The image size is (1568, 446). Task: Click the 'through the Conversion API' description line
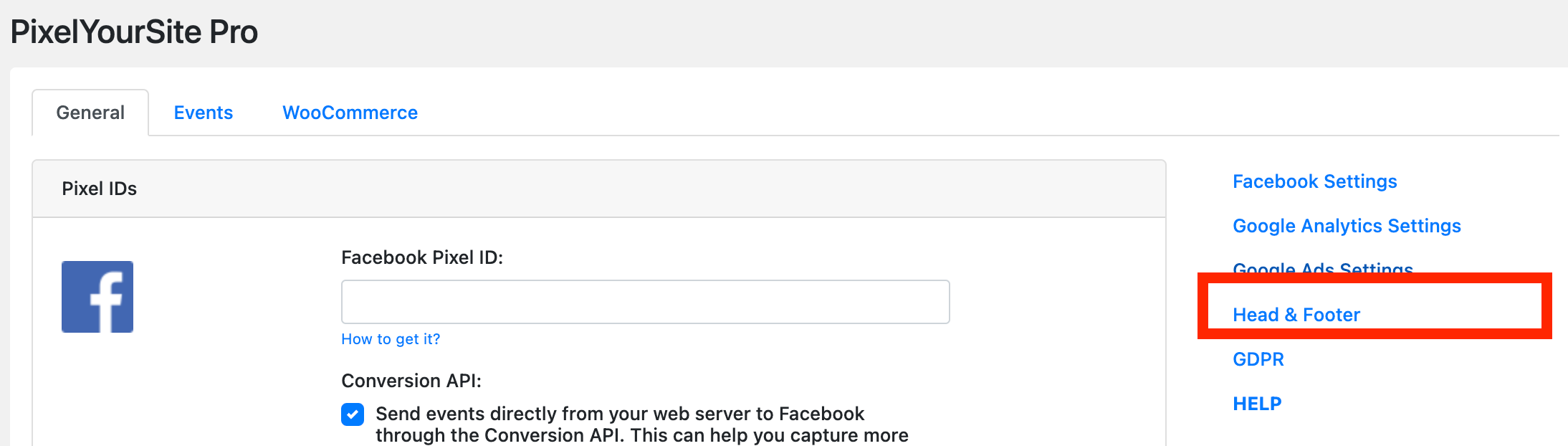(x=642, y=435)
